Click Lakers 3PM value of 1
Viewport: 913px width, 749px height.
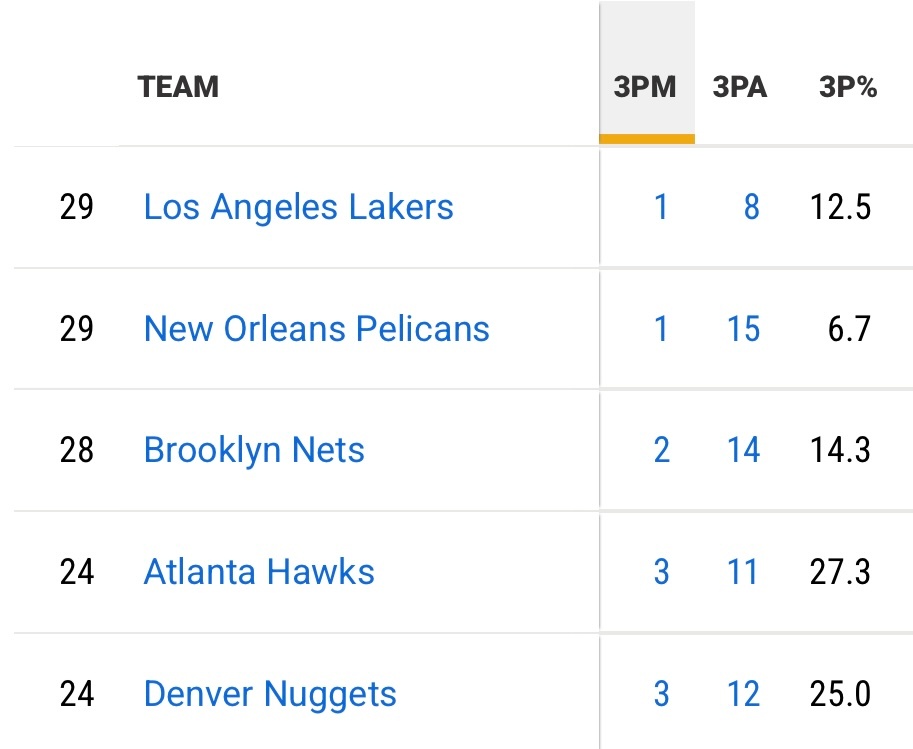coord(661,207)
